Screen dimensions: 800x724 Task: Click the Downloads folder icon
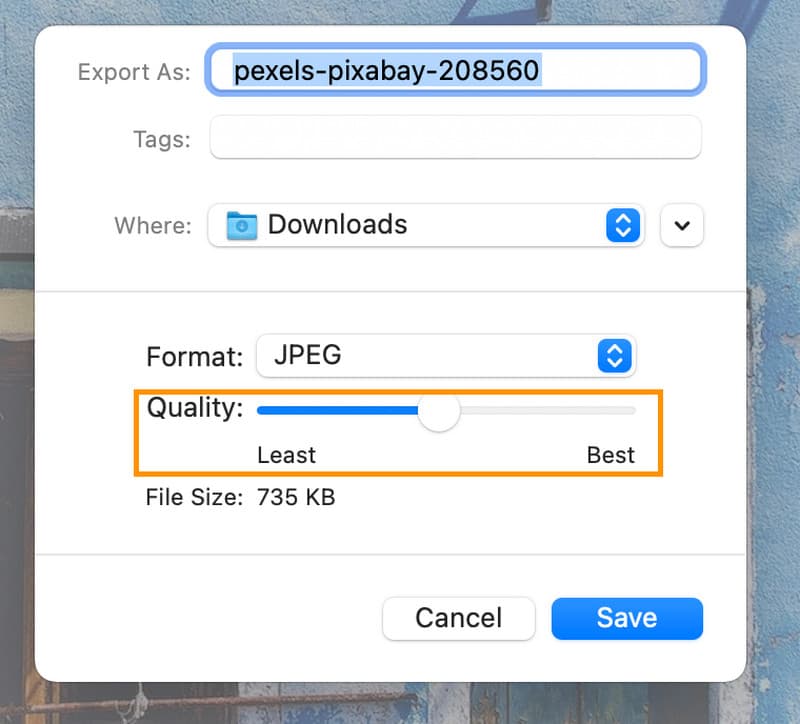[242, 225]
